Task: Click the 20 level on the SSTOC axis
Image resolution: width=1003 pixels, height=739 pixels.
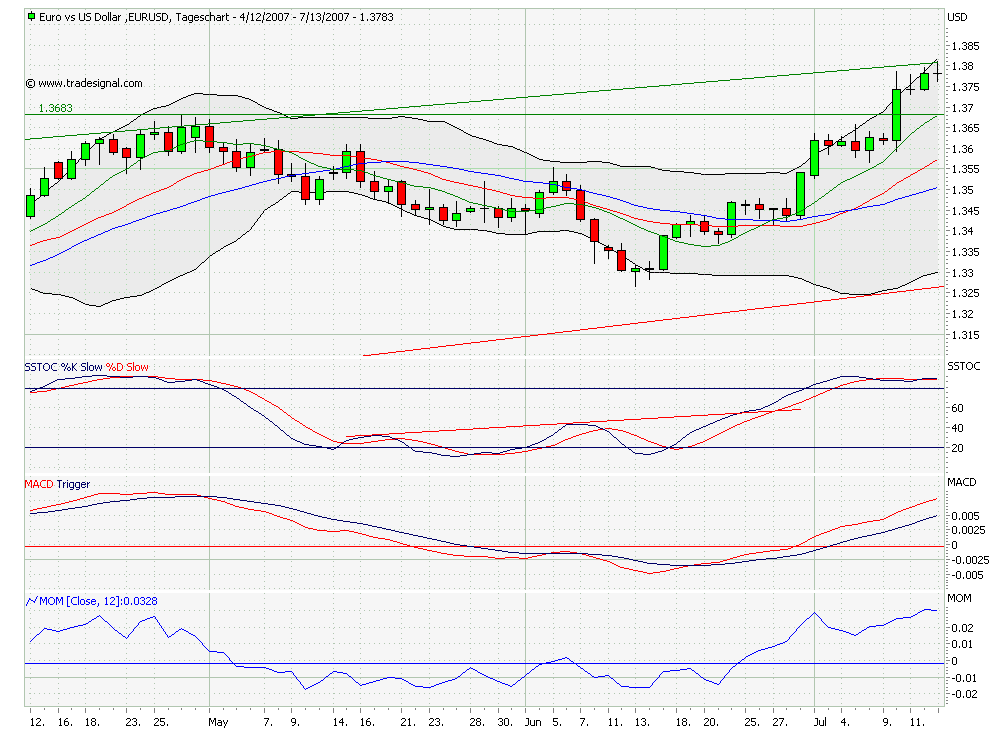Action: click(x=958, y=449)
